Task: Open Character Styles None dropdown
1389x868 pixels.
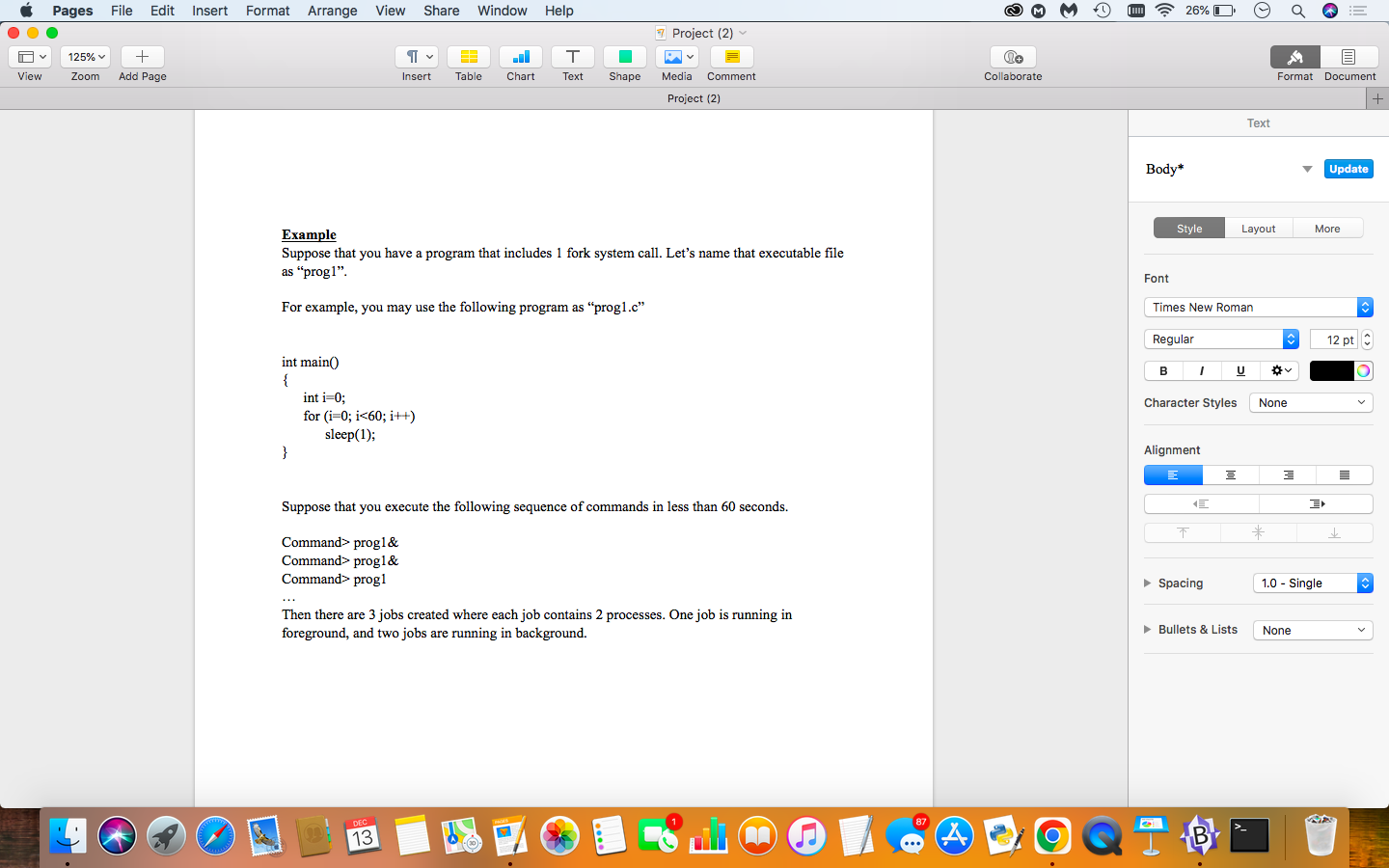Action: pyautogui.click(x=1311, y=402)
